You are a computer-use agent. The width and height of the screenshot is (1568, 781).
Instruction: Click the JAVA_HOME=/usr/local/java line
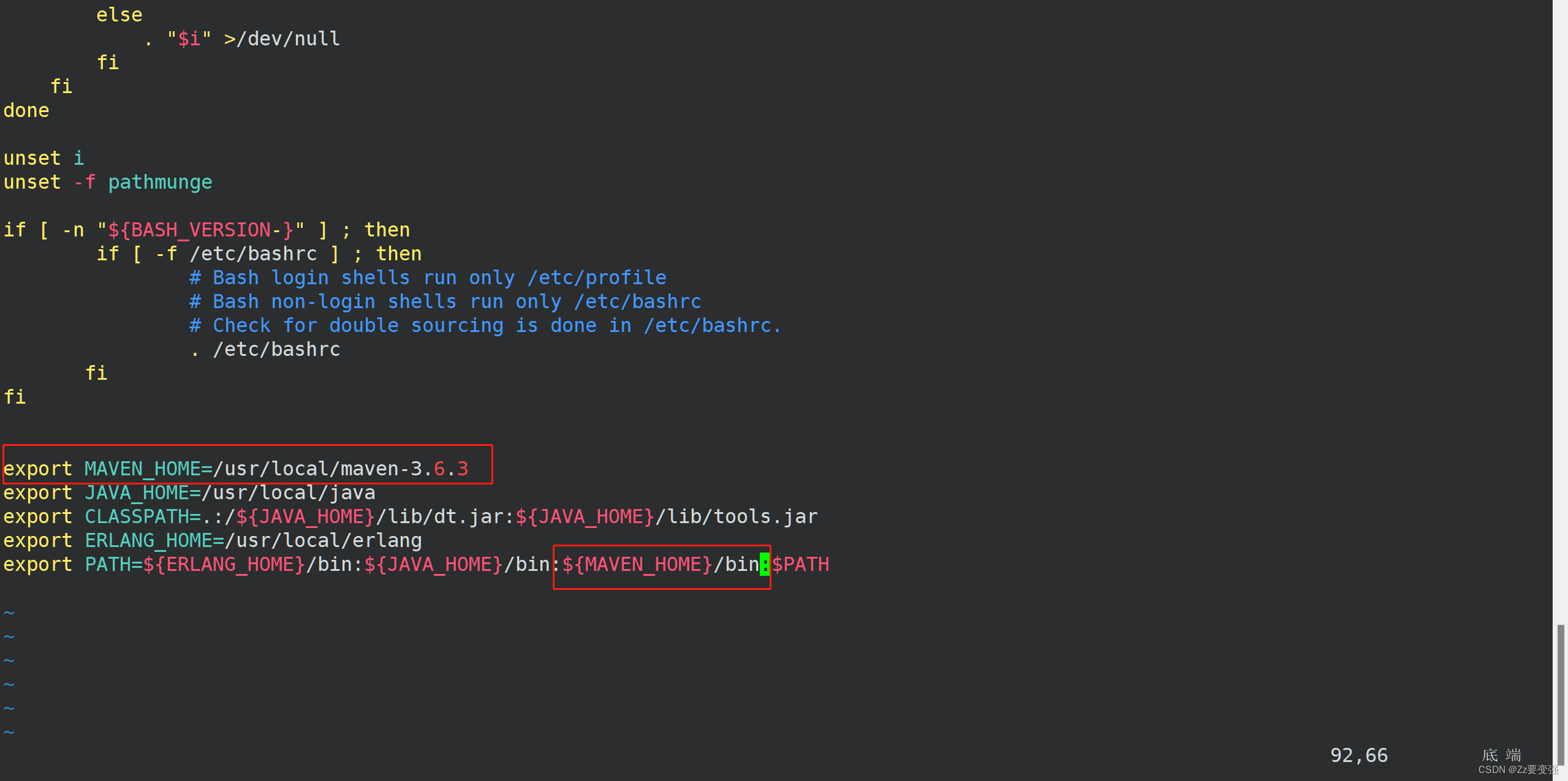[188, 492]
